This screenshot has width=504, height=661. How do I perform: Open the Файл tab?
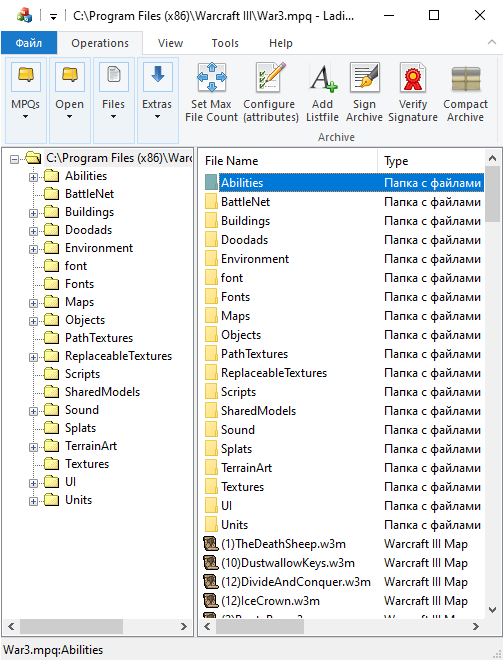pyautogui.click(x=29, y=43)
